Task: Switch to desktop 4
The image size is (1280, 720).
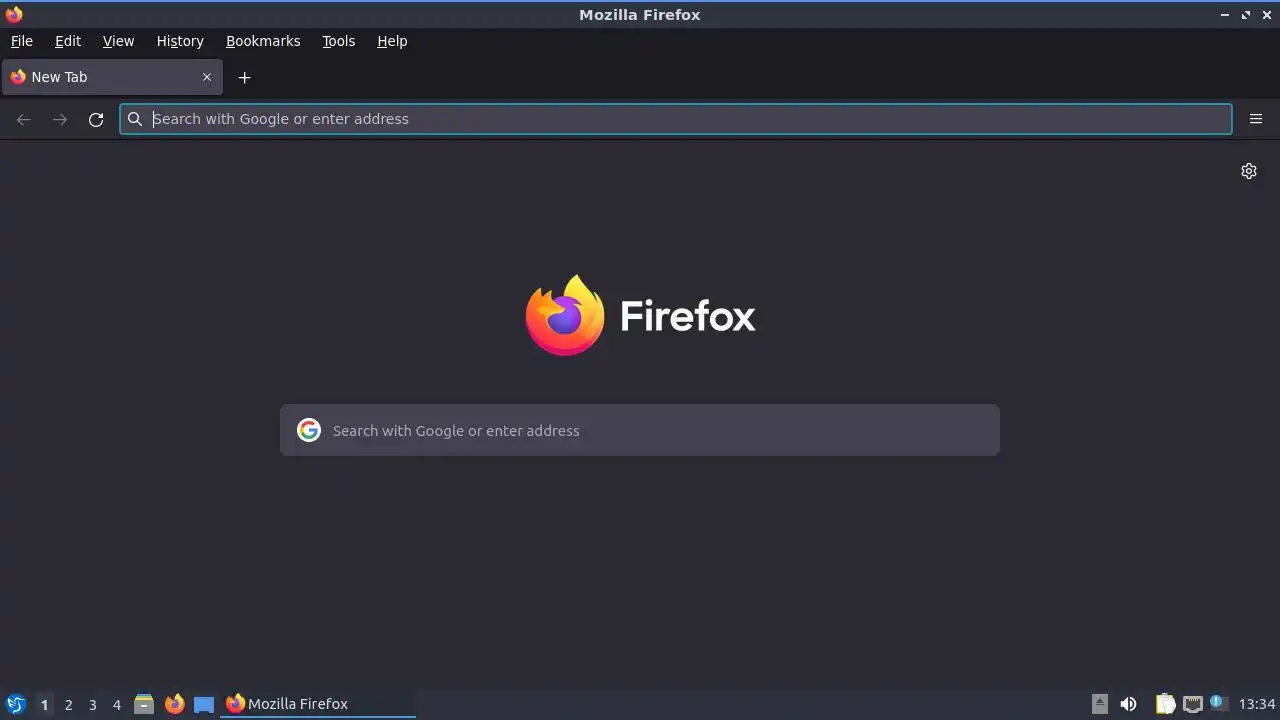Action: click(x=116, y=704)
